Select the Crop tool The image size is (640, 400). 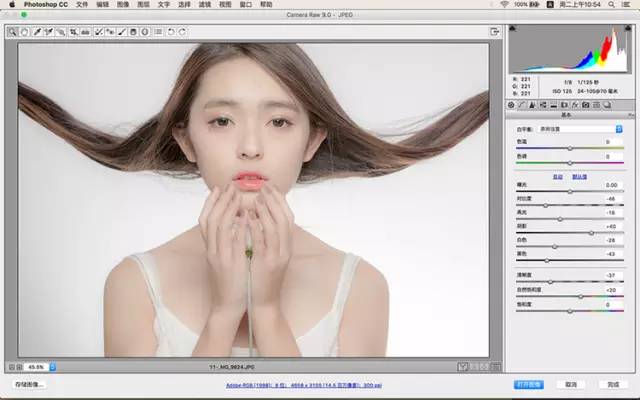tap(73, 32)
